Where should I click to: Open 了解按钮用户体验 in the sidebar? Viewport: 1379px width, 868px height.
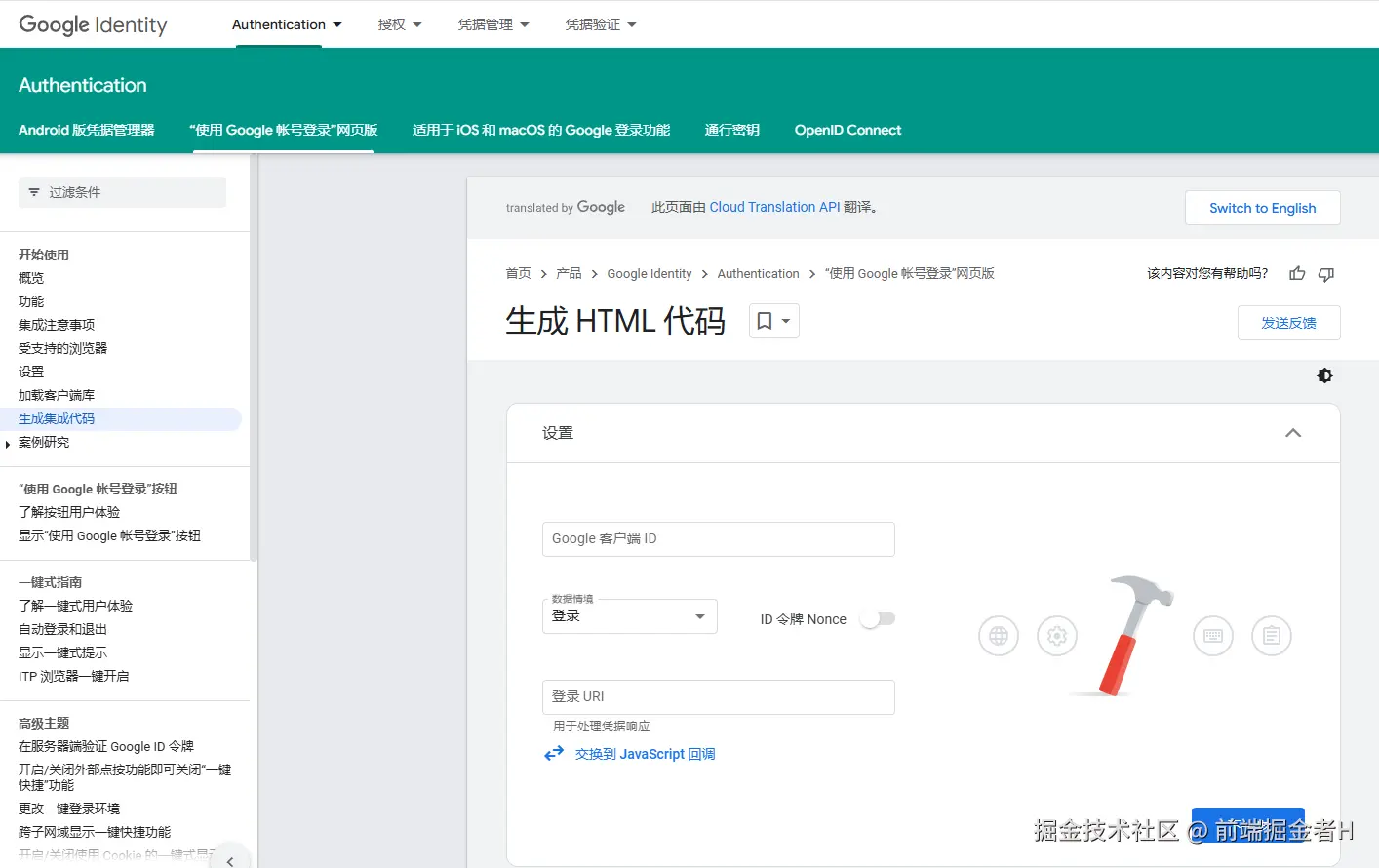(69, 512)
